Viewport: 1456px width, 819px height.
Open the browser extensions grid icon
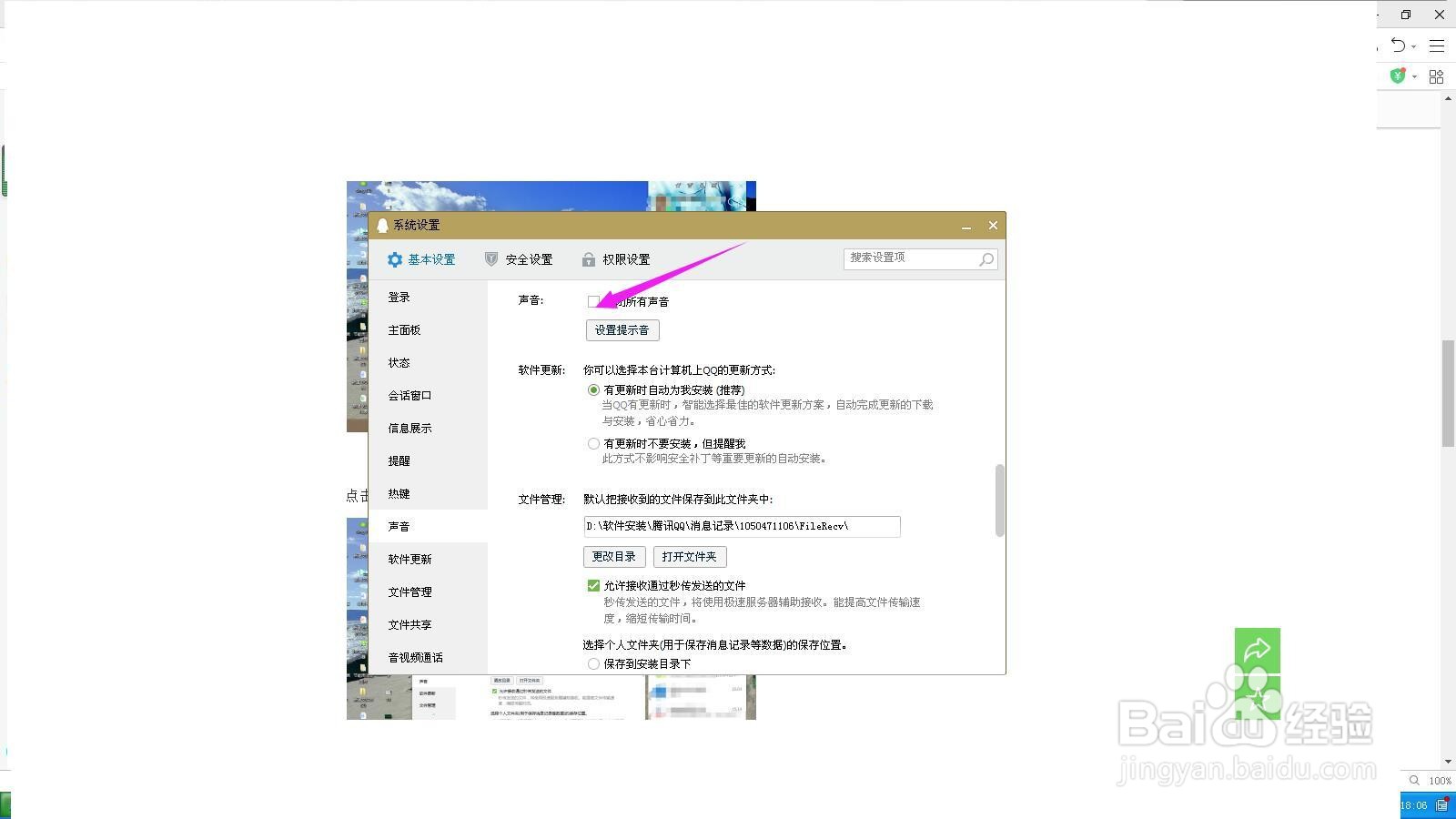(x=1437, y=76)
